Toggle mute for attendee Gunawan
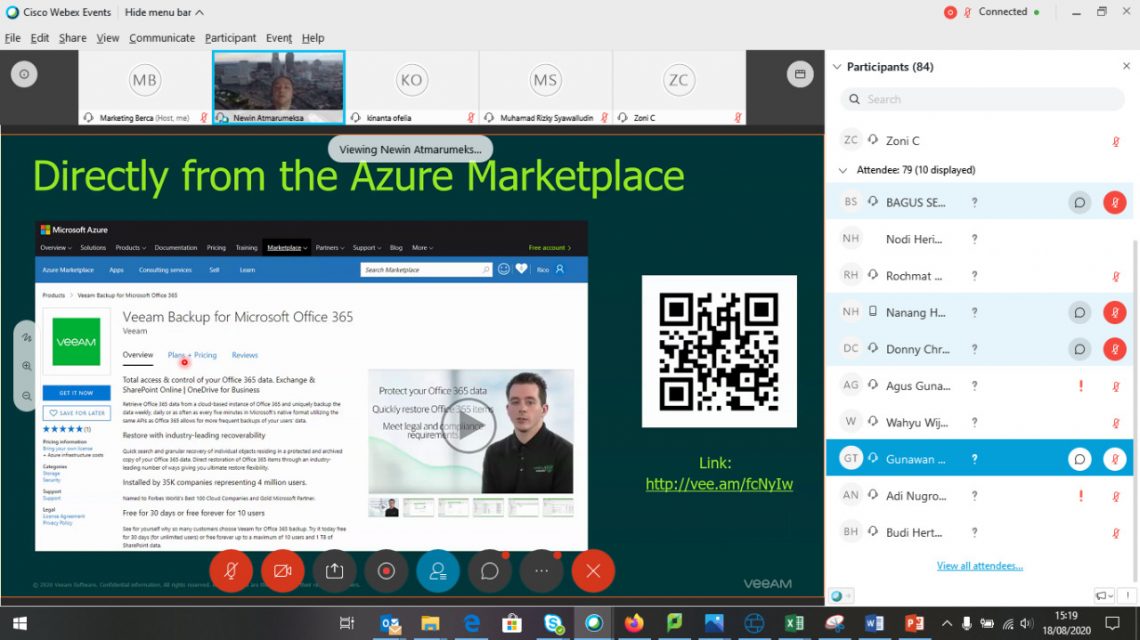This screenshot has height=640, width=1140. (x=1115, y=459)
